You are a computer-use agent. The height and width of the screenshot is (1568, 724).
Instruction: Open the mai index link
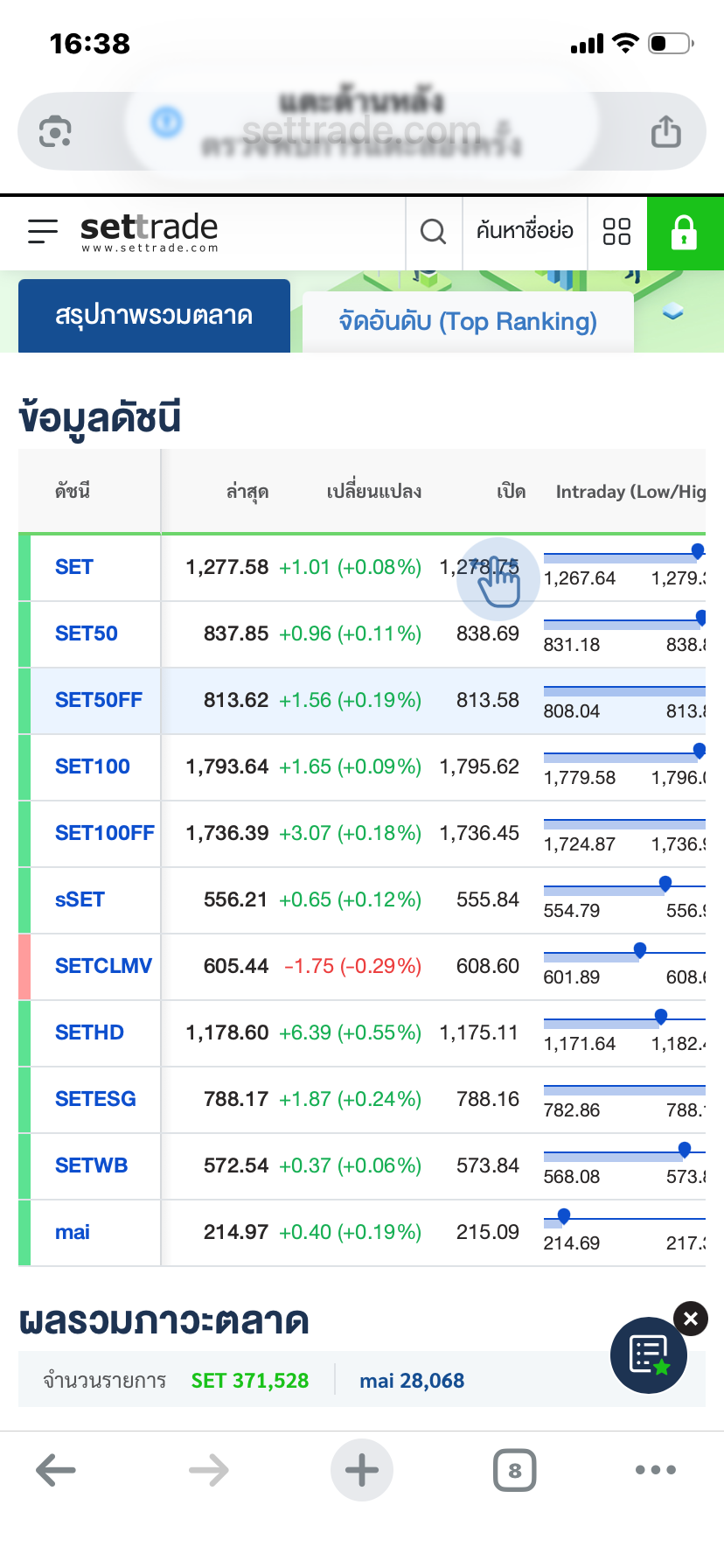[73, 1232]
